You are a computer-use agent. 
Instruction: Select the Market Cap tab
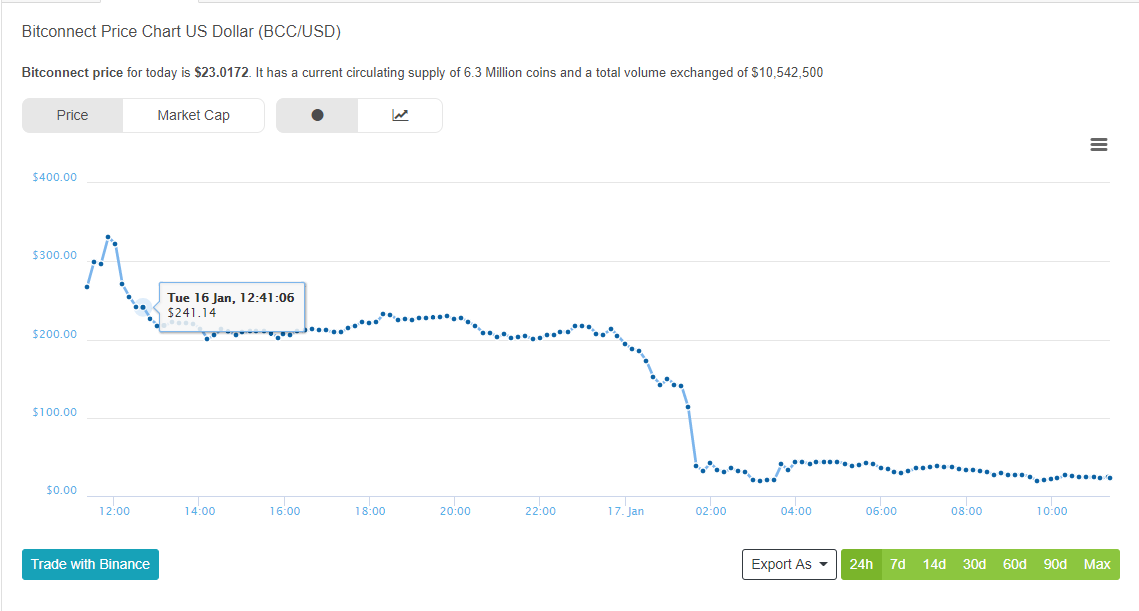(x=193, y=116)
